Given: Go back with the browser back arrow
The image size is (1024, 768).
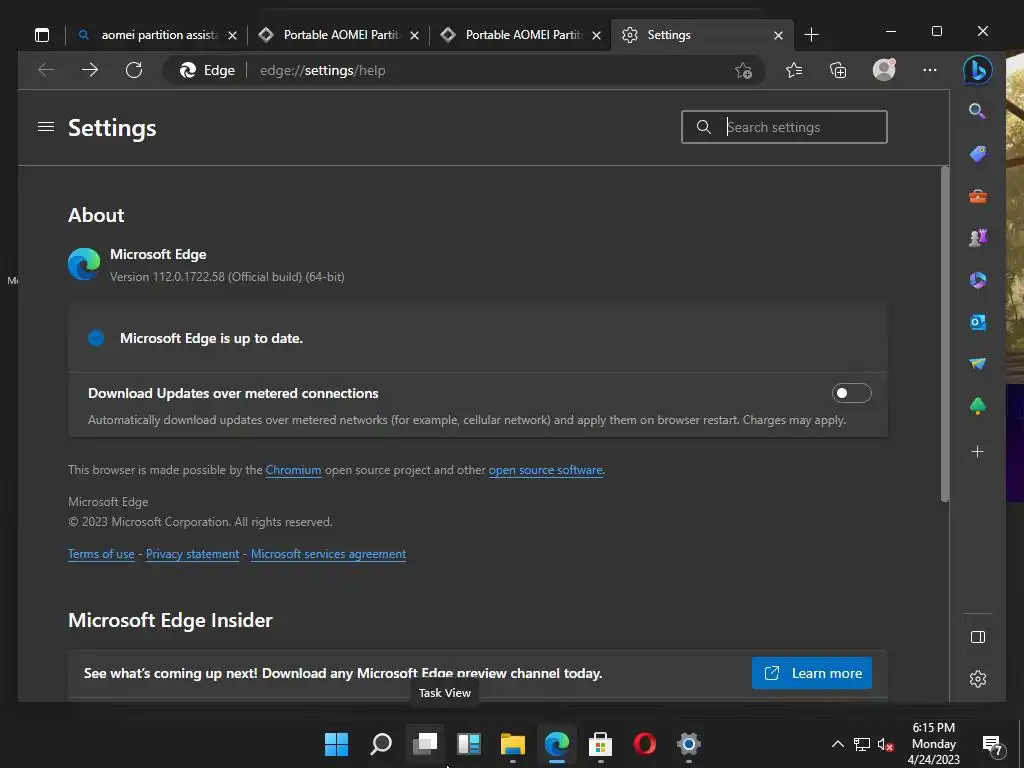Looking at the screenshot, I should [46, 70].
